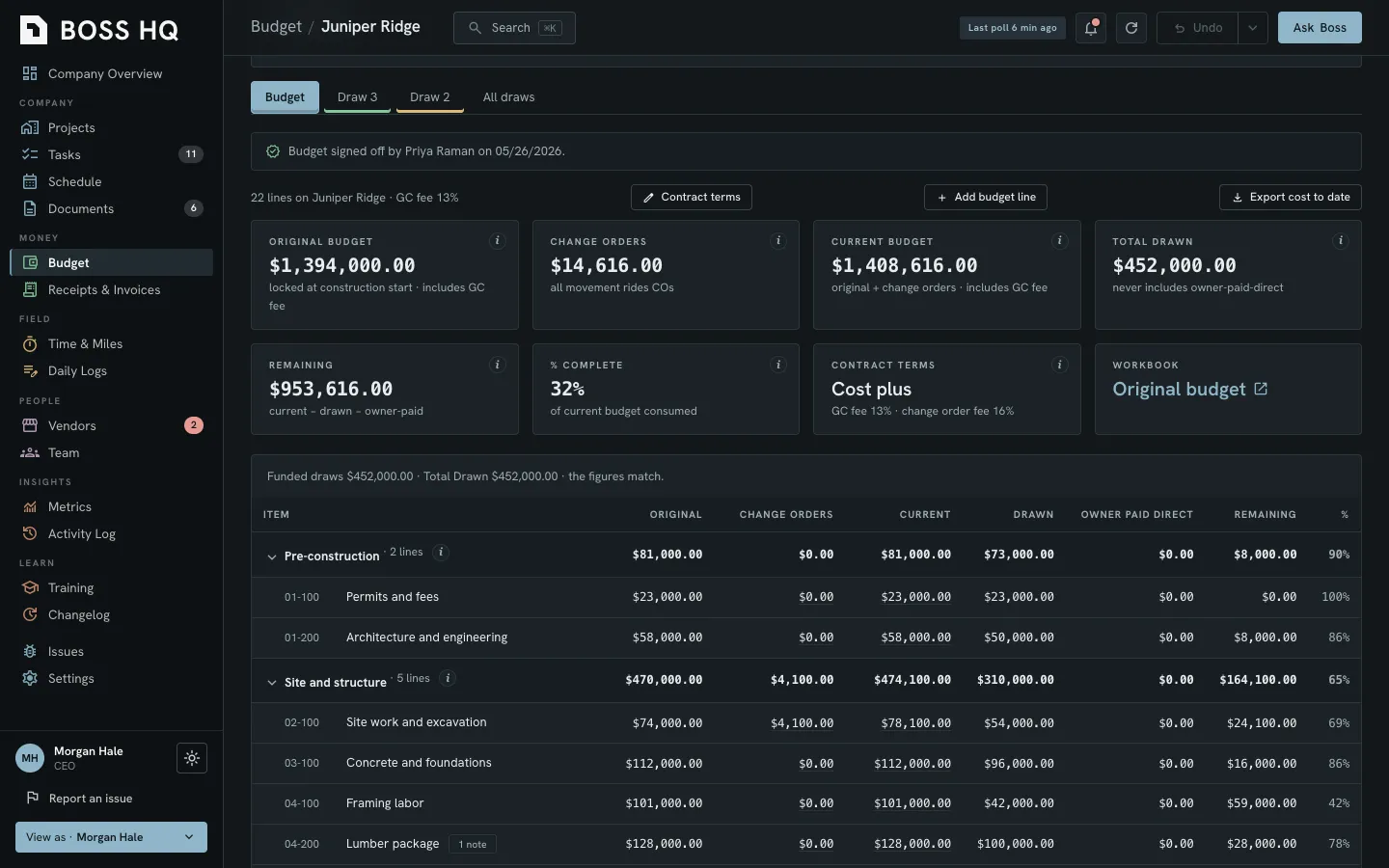The width and height of the screenshot is (1389, 868).
Task: Collapse the Site and structure group
Action: [272, 683]
